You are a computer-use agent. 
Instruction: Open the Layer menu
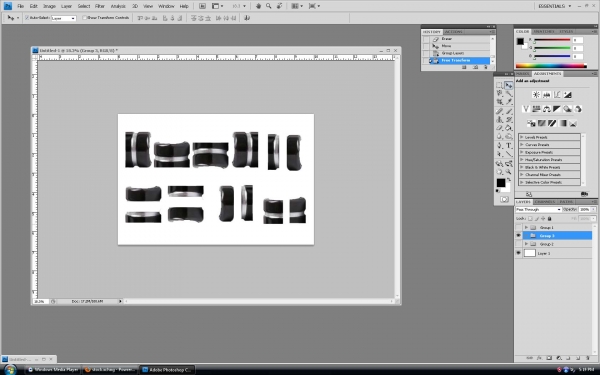click(x=67, y=6)
